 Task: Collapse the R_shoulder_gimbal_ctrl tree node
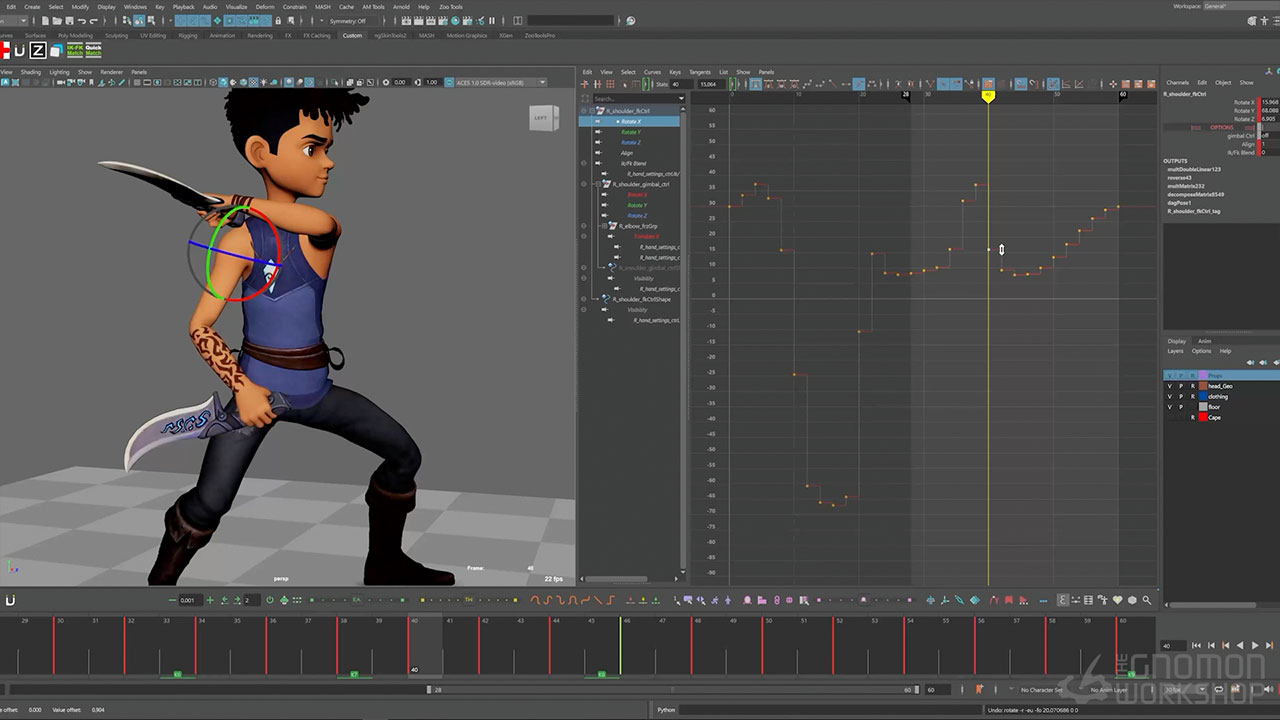click(598, 184)
